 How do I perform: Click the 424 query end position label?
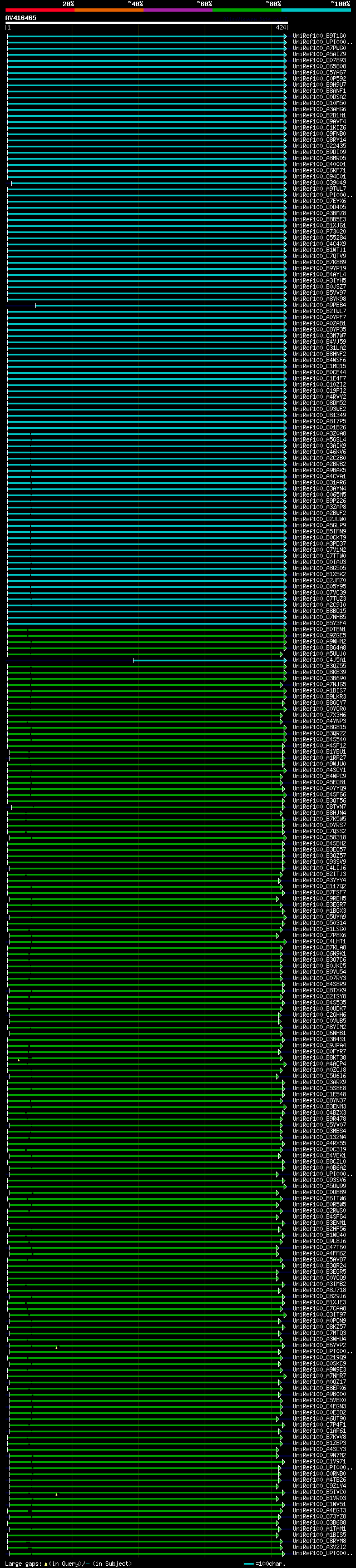click(280, 27)
